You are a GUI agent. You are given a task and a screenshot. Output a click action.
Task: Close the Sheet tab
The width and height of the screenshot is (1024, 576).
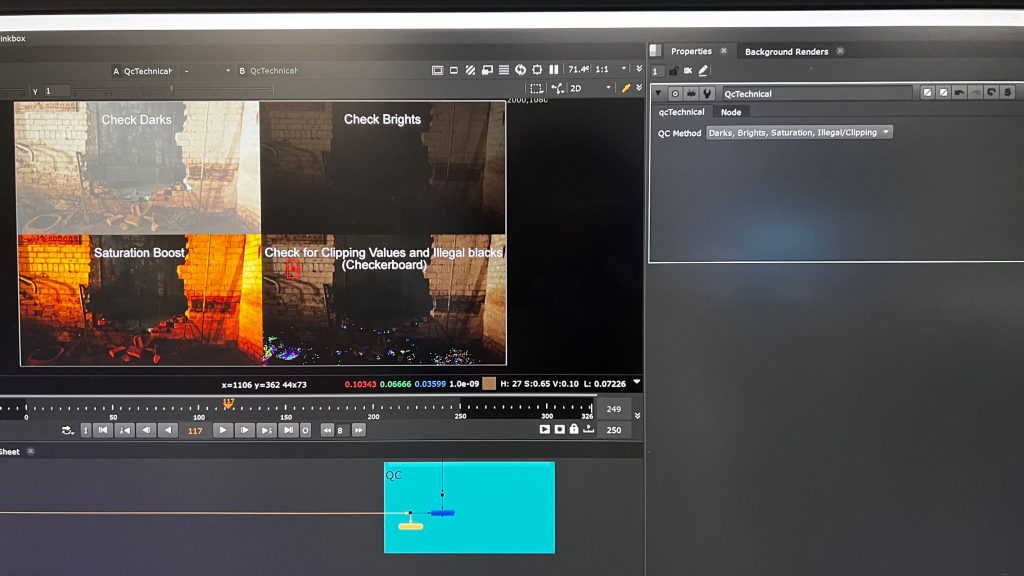point(31,451)
